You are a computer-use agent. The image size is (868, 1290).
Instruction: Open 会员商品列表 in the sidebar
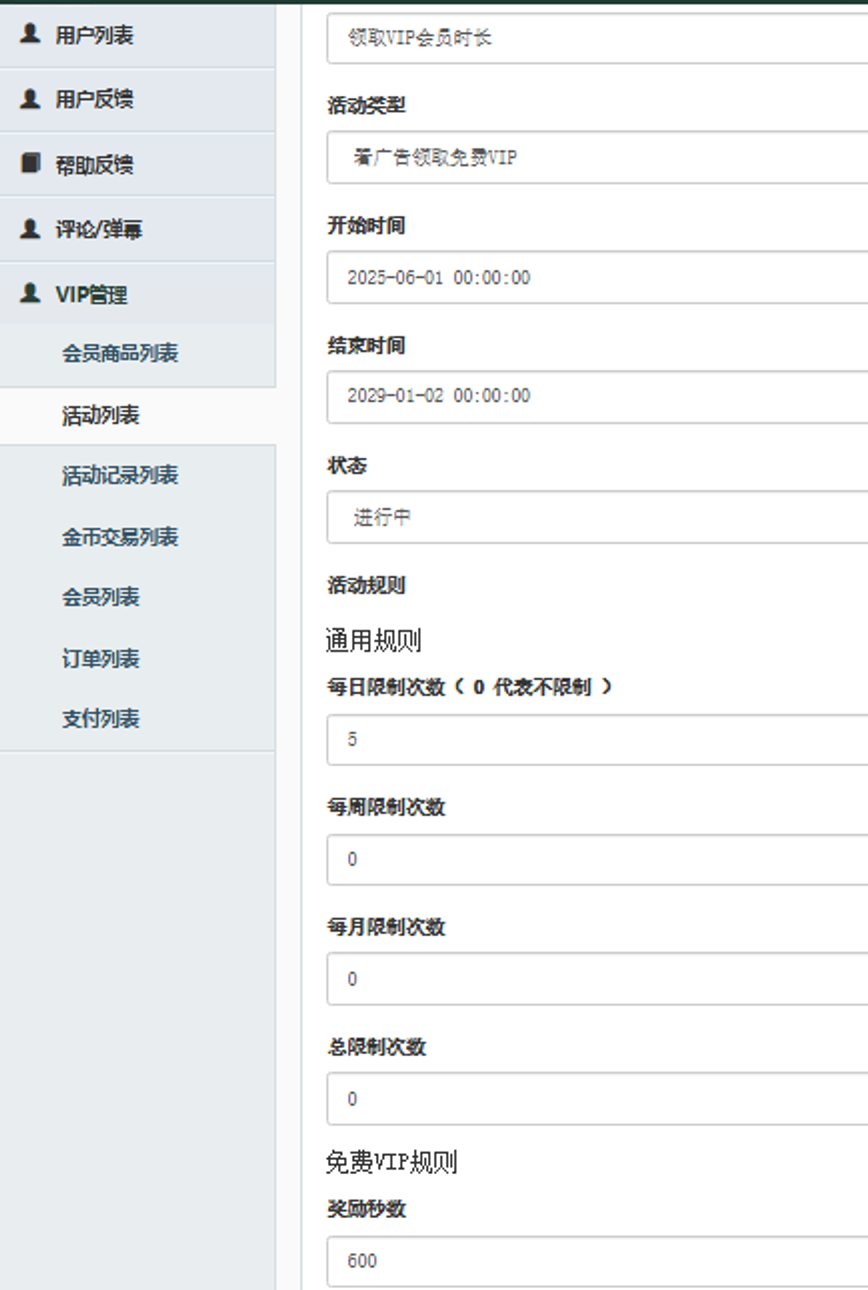click(120, 354)
